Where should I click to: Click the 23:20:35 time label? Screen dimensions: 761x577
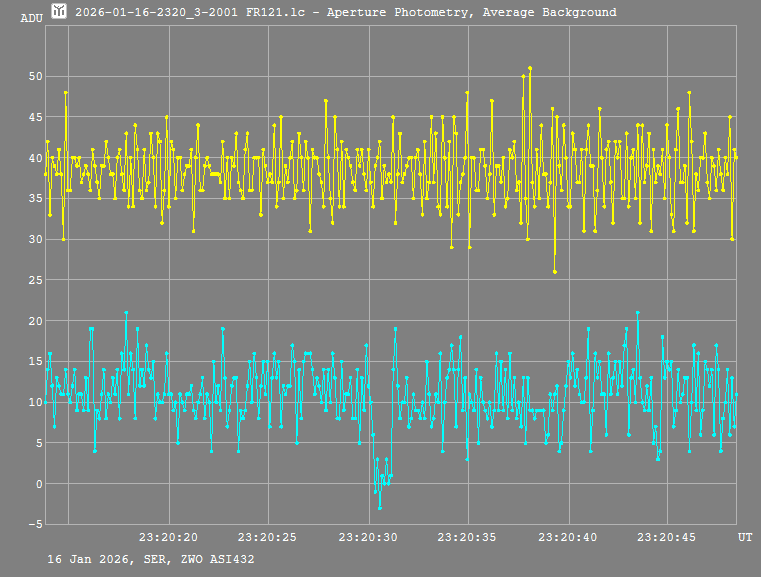coord(468,538)
